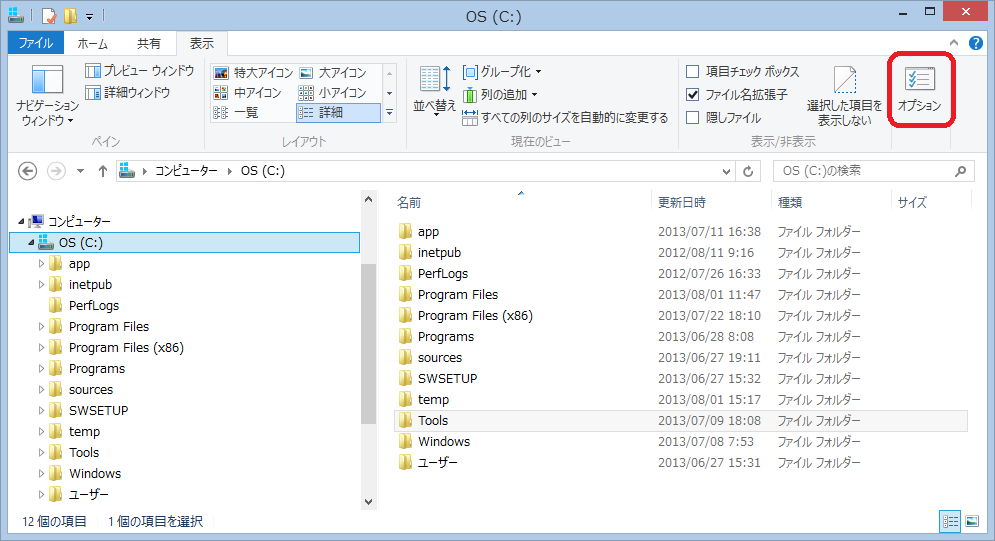Switch to large icons view in status bar
This screenshot has height=541, width=995.
coord(972,521)
